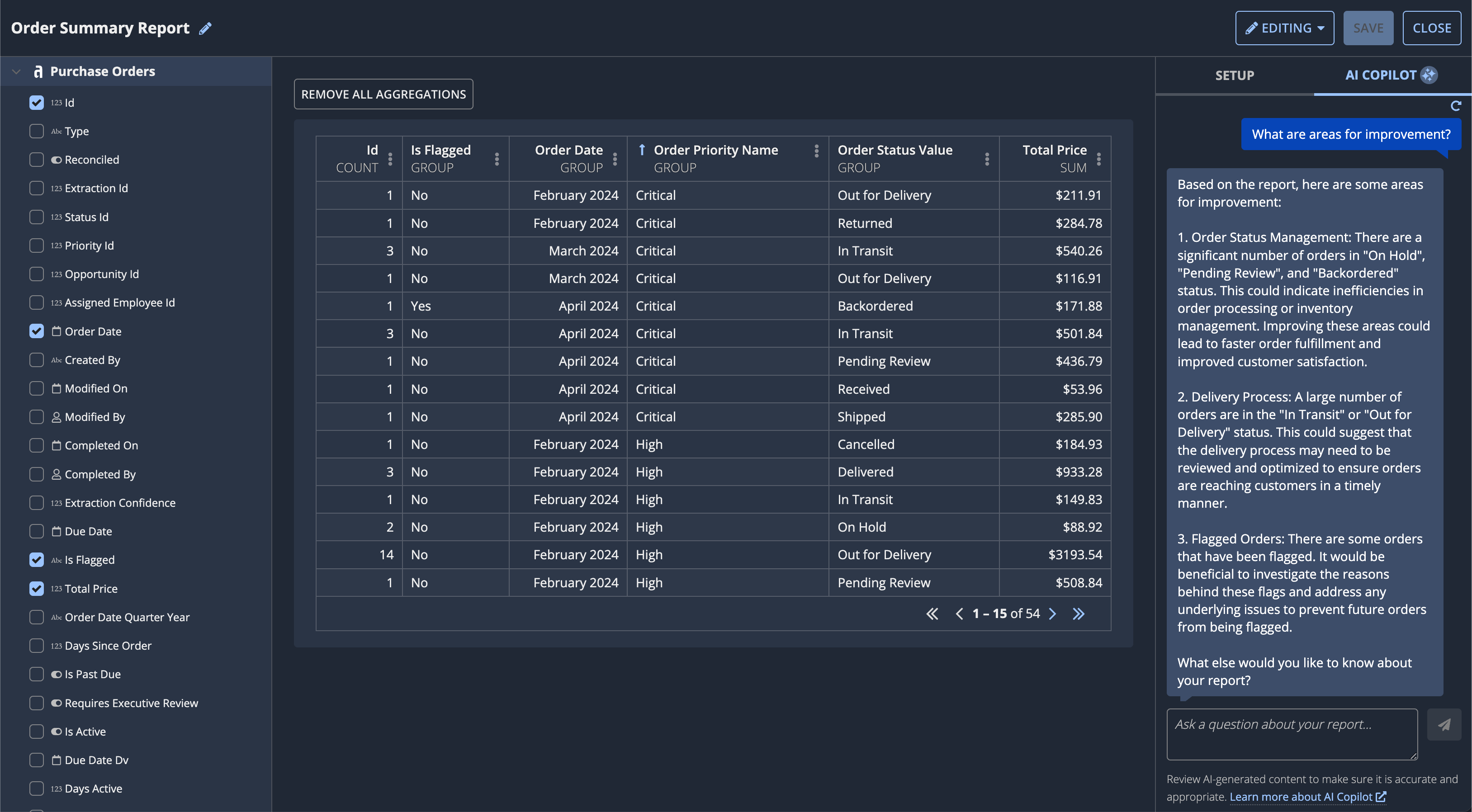Image resolution: width=1472 pixels, height=812 pixels.
Task: Click the CLOSE button
Action: click(x=1431, y=28)
